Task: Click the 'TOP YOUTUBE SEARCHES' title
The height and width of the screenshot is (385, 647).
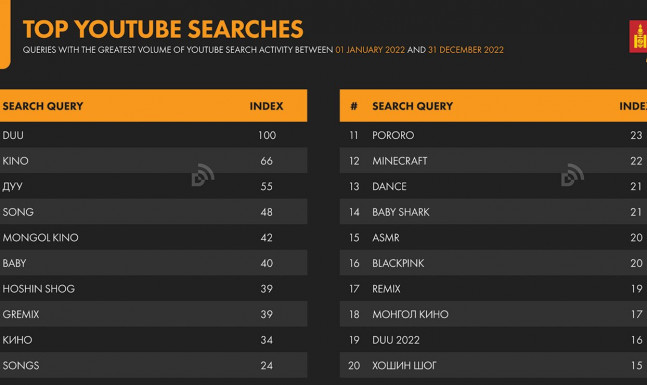Action: tap(163, 29)
